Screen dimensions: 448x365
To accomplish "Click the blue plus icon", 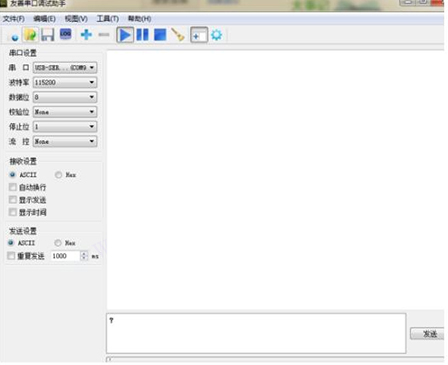I will pos(86,34).
